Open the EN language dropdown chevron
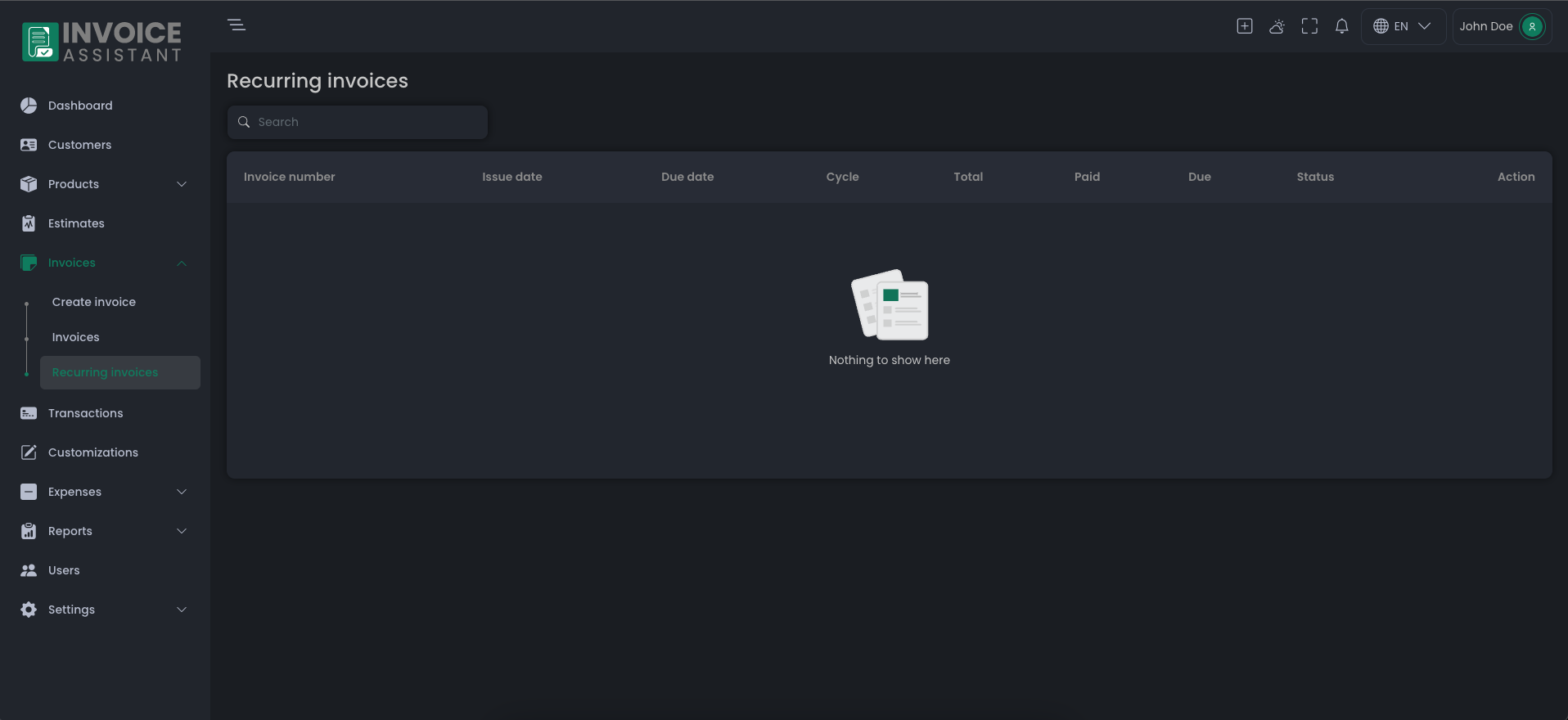Screen dimensions: 1568x720 click(x=1424, y=26)
